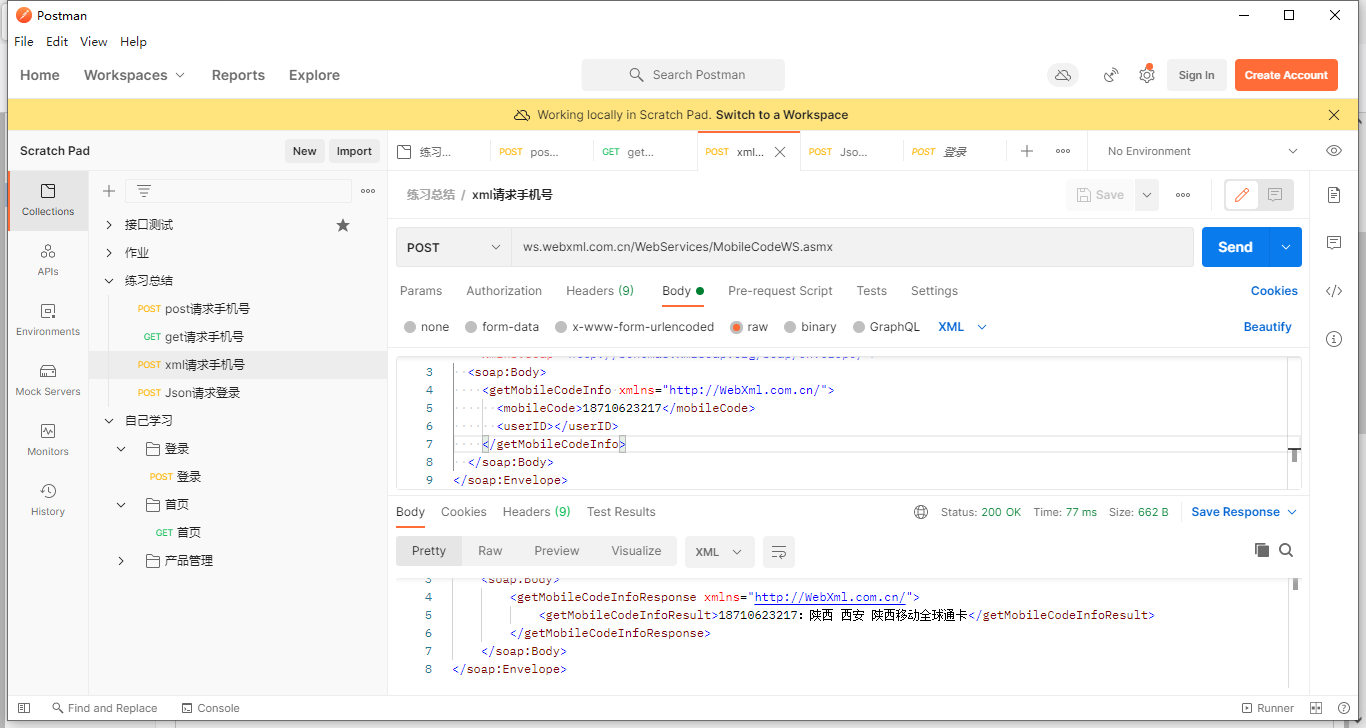Switch to the Headers request tab
Image resolution: width=1366 pixels, height=728 pixels.
click(x=599, y=291)
